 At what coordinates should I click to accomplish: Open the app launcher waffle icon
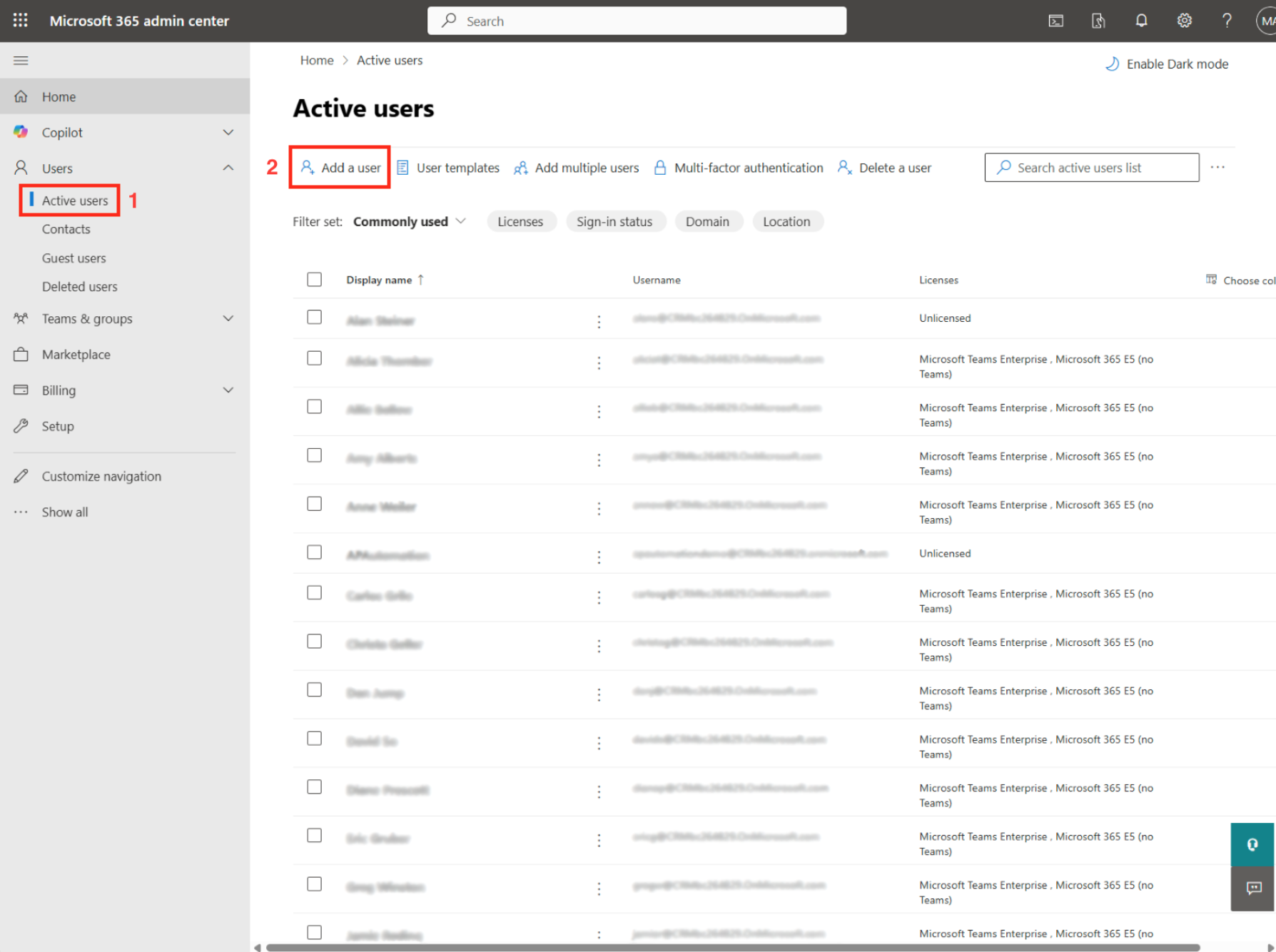[21, 21]
